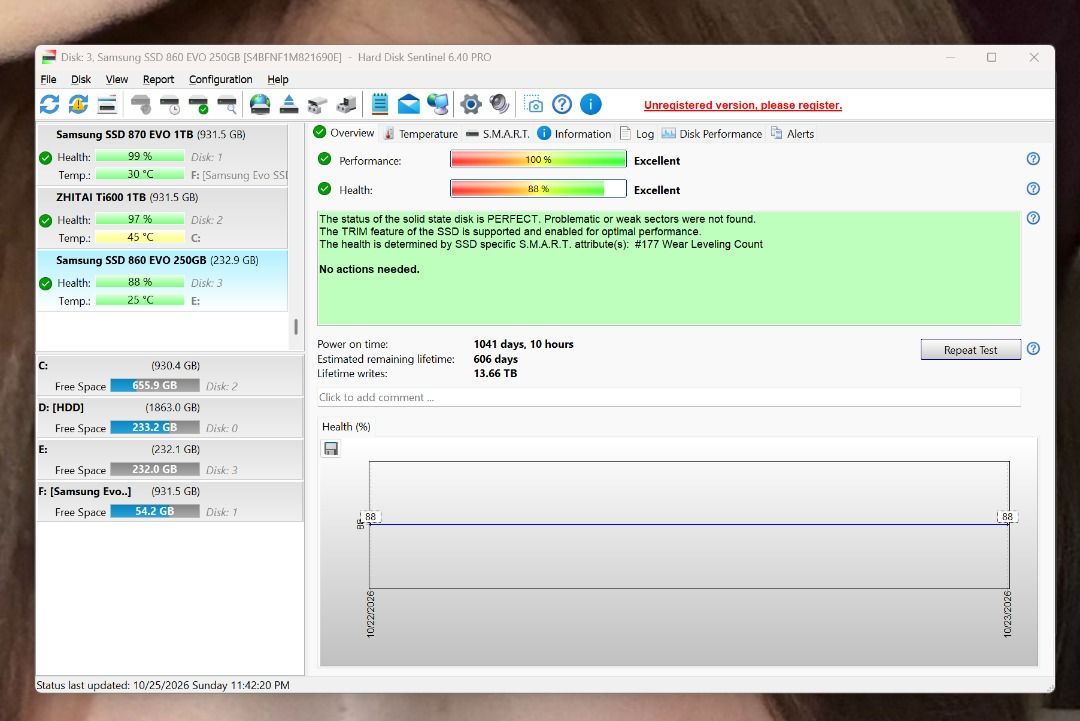Click the globe and monitor network icon

437,105
